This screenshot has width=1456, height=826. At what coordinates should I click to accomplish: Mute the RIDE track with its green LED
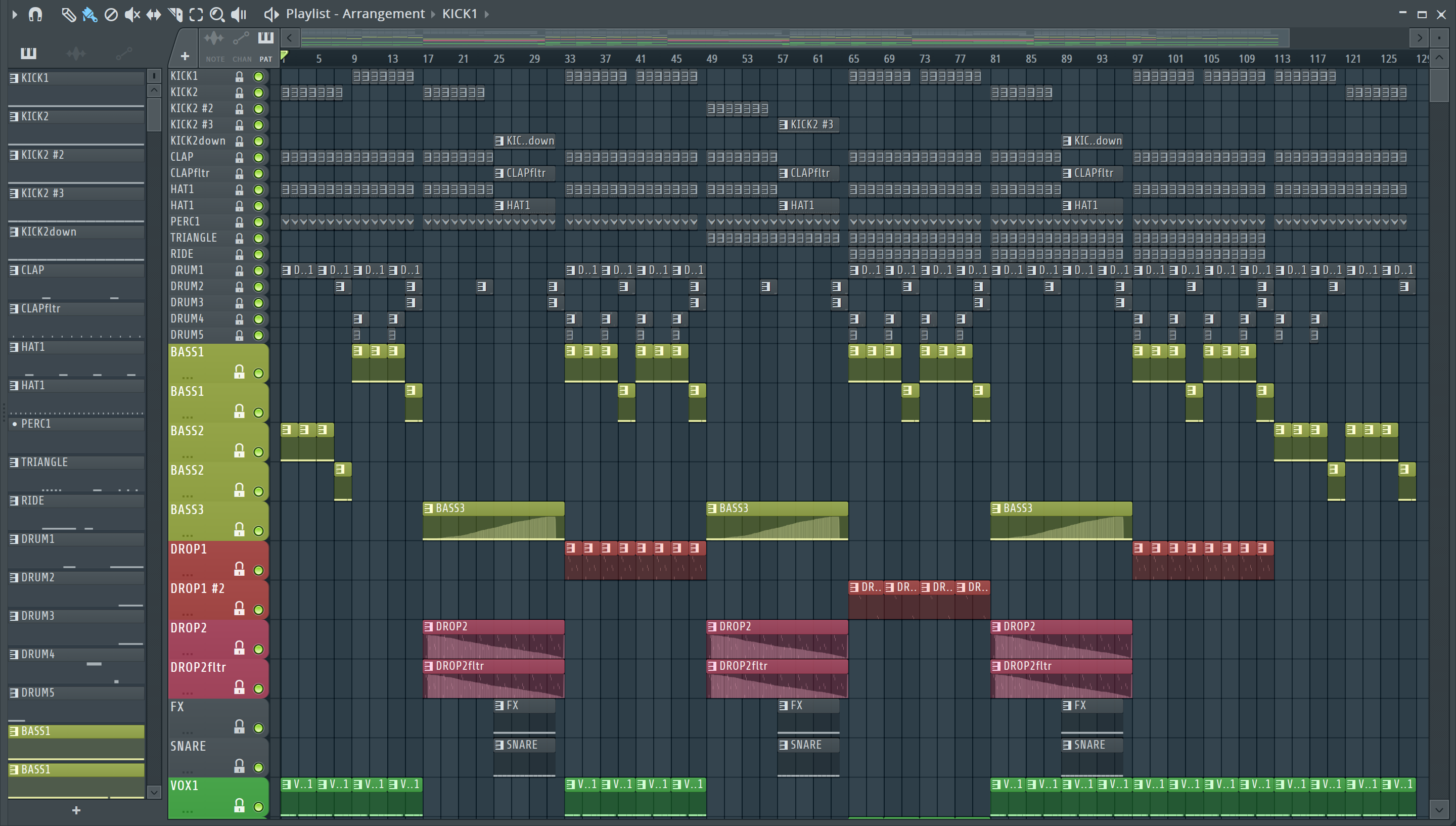259,254
